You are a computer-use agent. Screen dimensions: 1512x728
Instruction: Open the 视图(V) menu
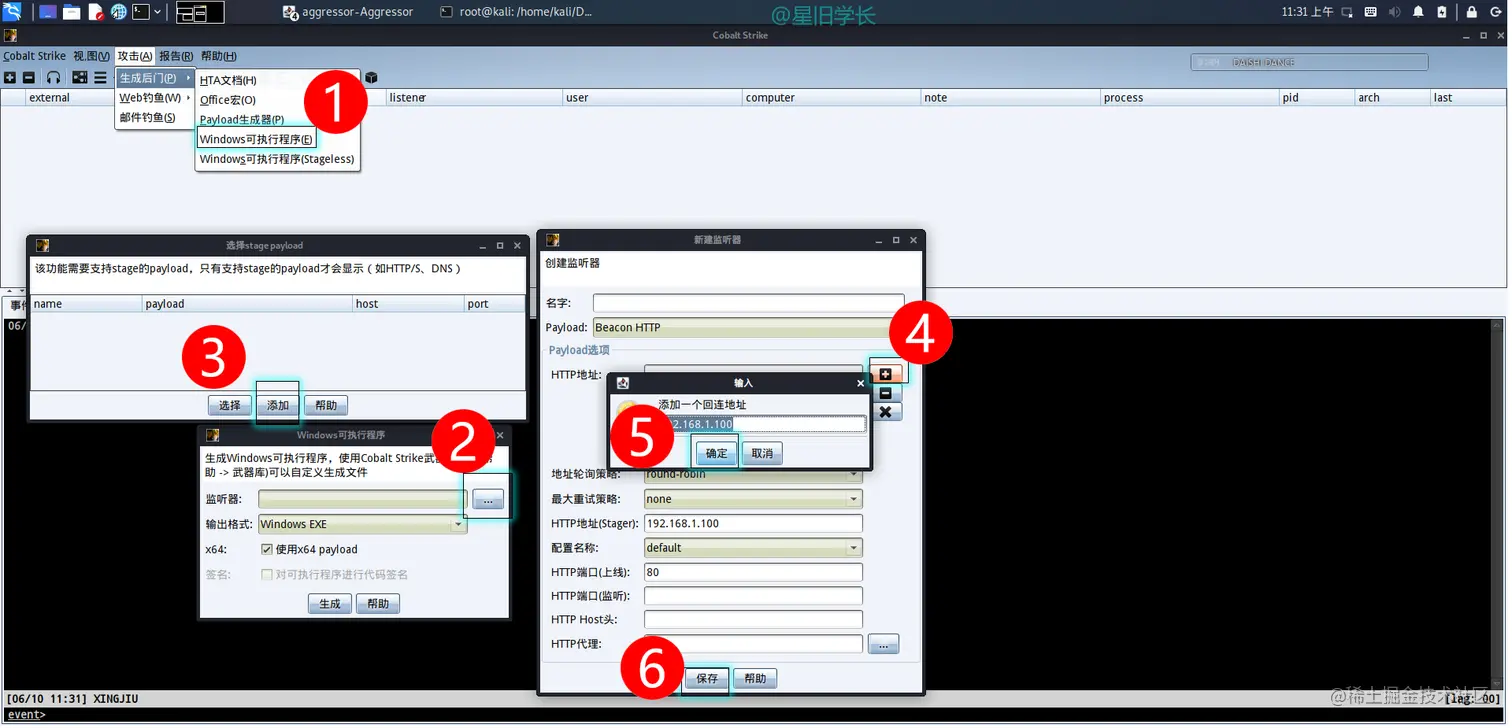click(92, 56)
